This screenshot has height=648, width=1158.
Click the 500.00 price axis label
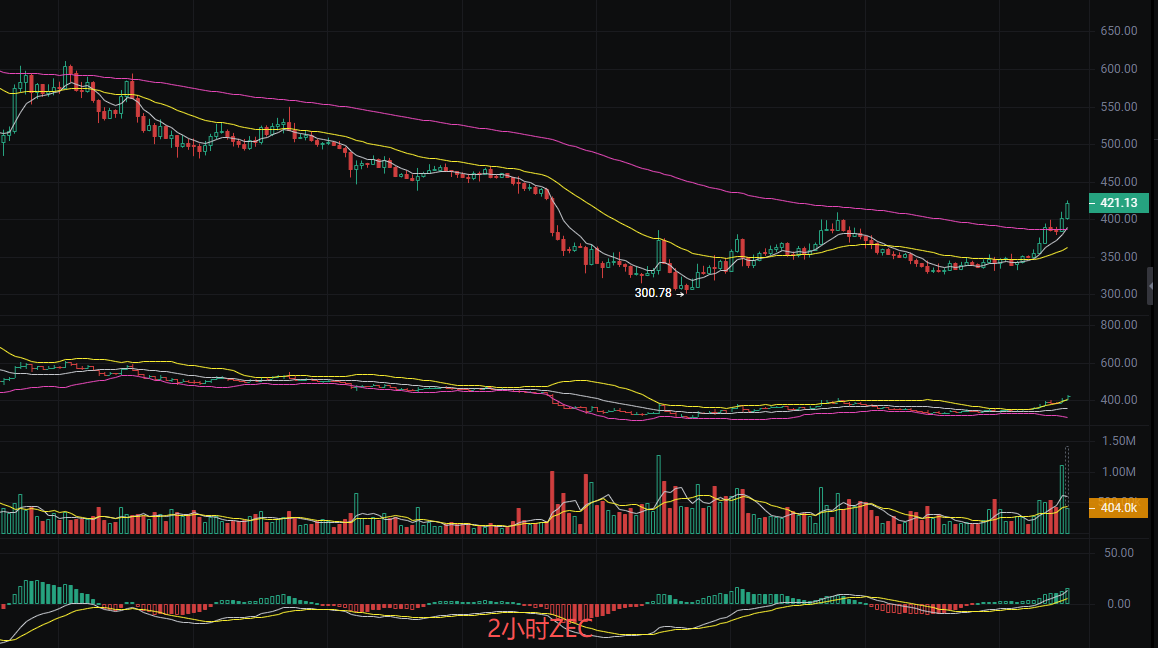coord(1118,144)
